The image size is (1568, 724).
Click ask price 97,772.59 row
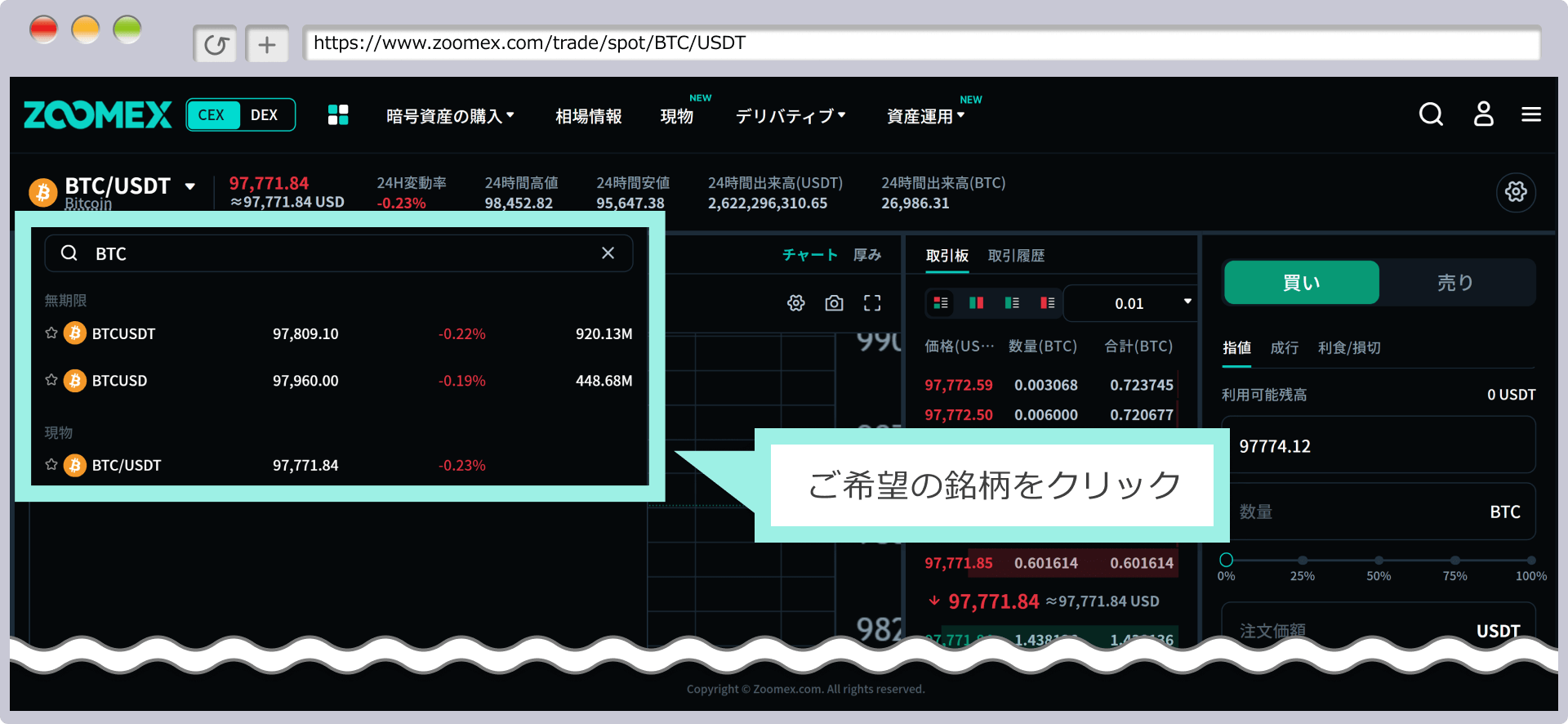click(1049, 385)
